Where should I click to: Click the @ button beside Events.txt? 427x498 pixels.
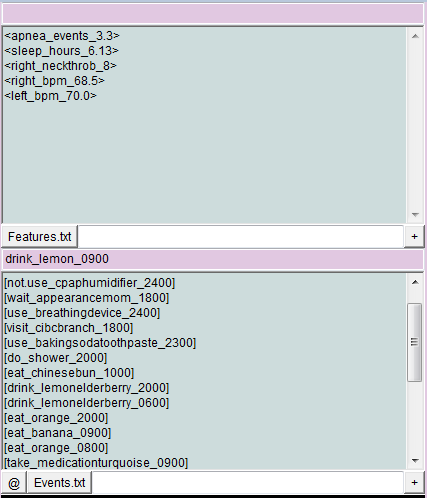[x=14, y=483]
